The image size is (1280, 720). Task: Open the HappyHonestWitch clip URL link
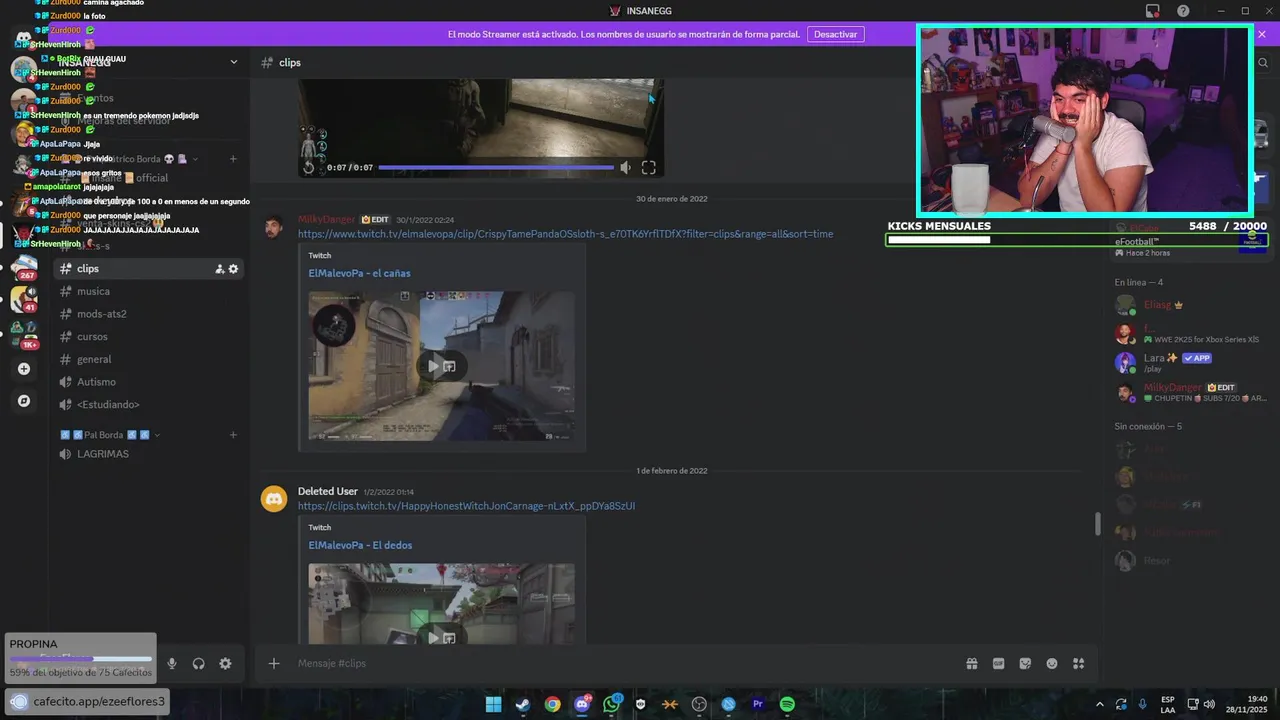466,506
